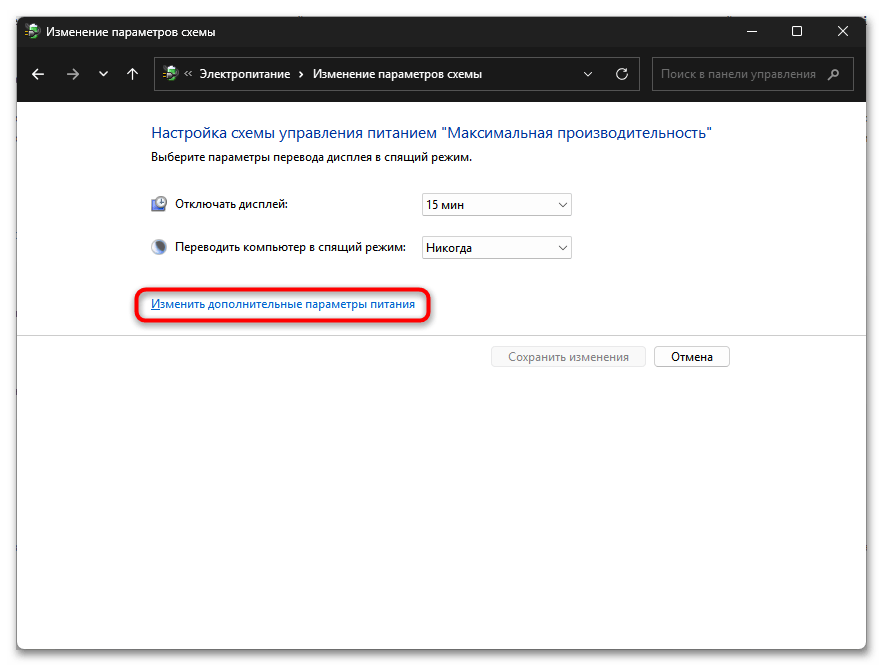Viewport: 883px width, 666px height.
Task: Open Переводить компьютер в спящий режим dropdown
Action: click(x=497, y=248)
